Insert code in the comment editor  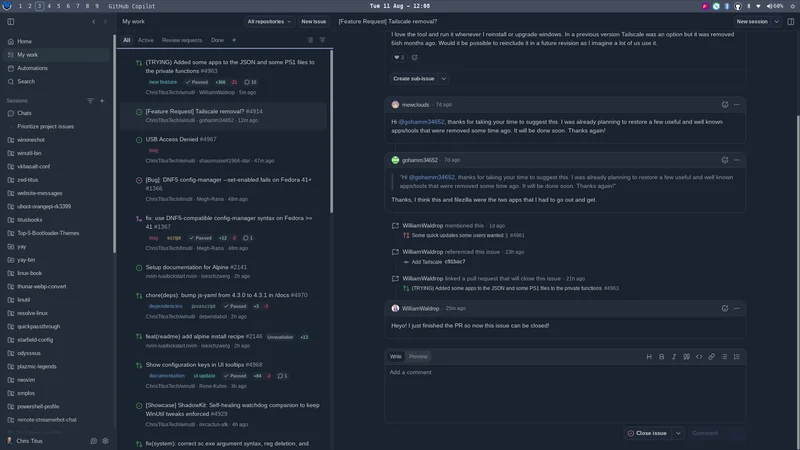[699, 357]
